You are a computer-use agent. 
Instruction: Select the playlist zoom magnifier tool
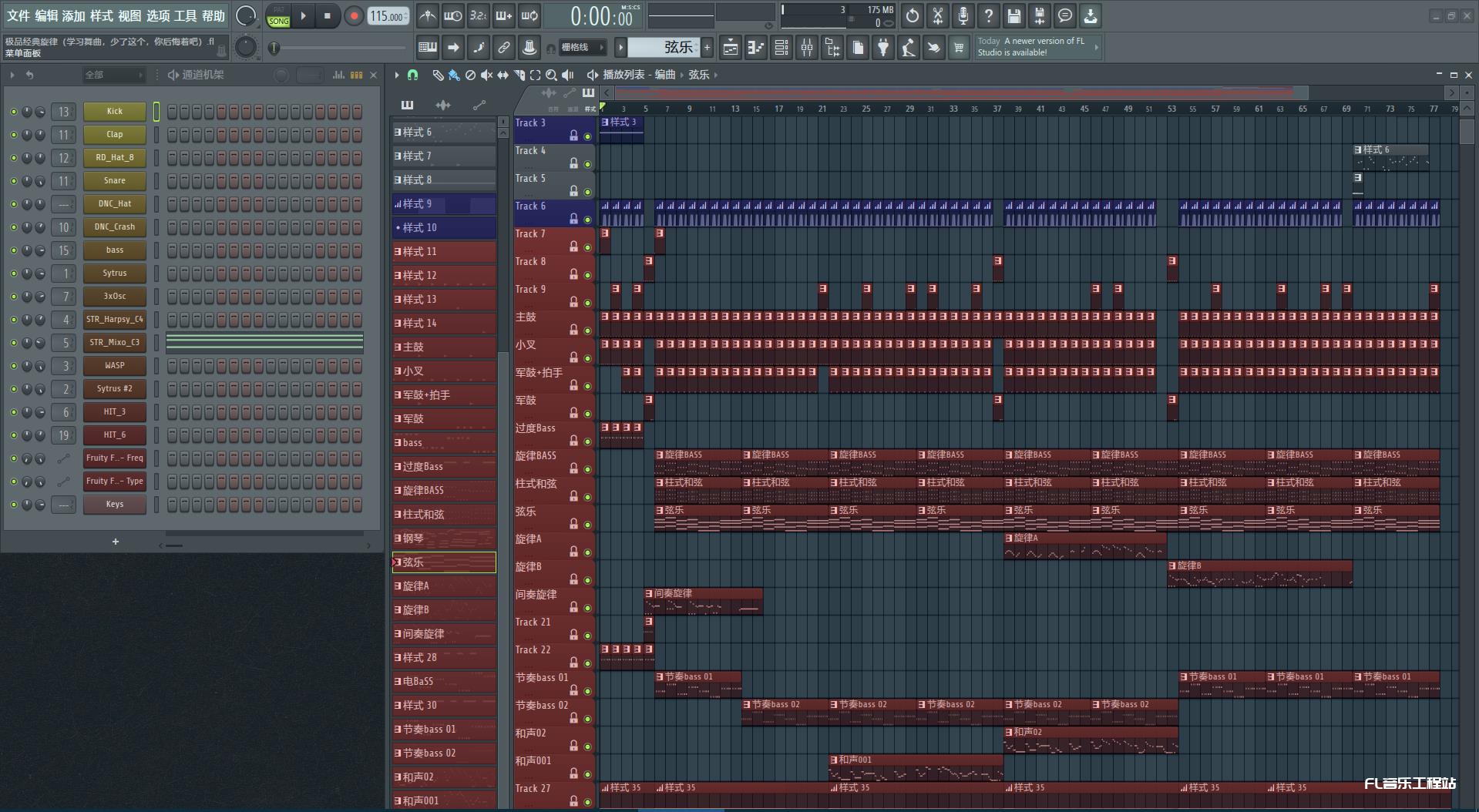551,75
